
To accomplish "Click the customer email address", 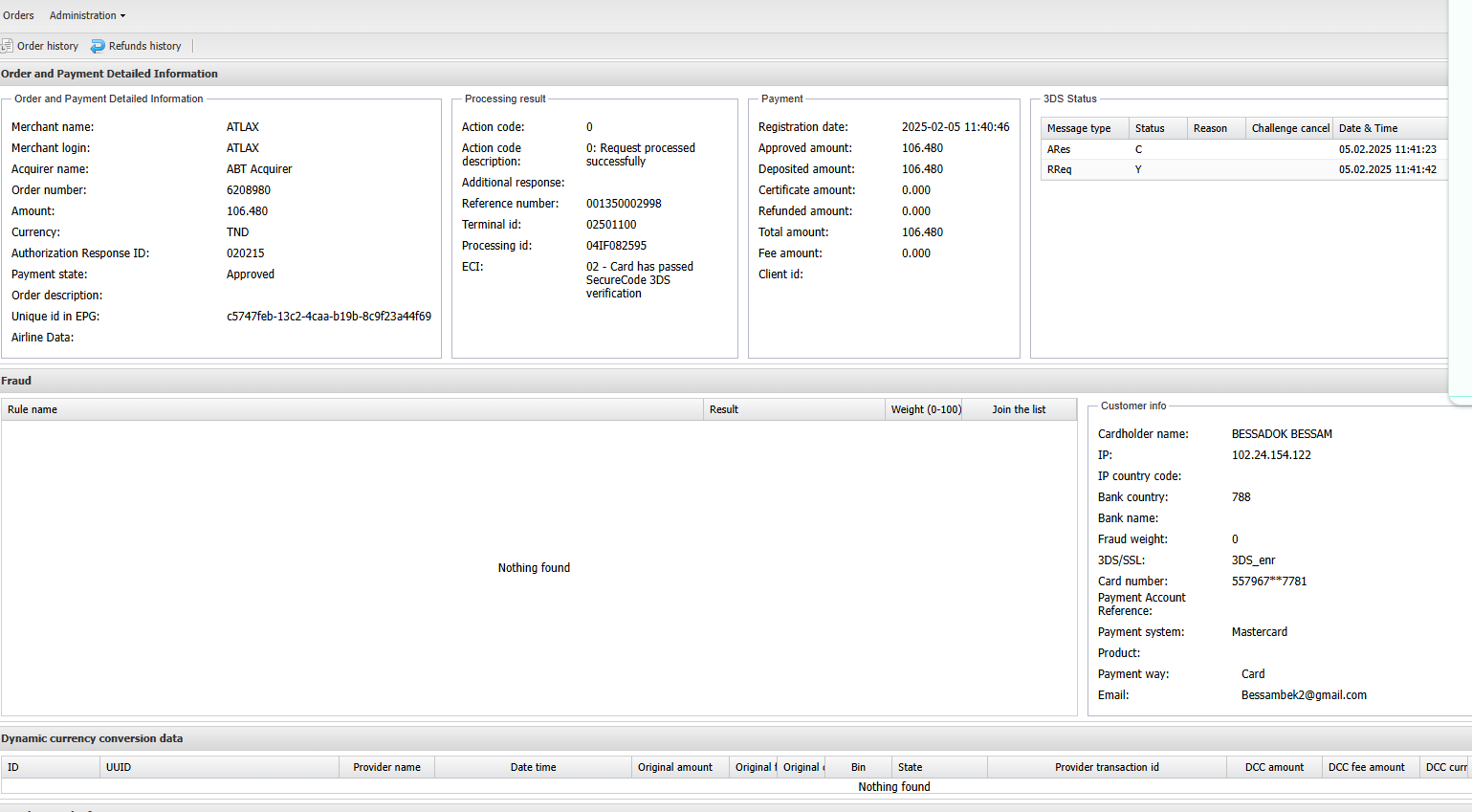I will pyautogui.click(x=1304, y=695).
